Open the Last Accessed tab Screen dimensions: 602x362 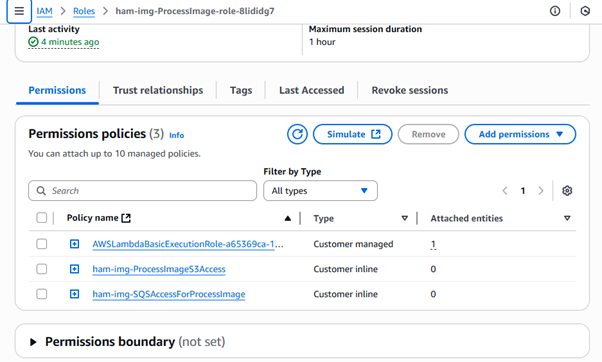[x=311, y=90]
